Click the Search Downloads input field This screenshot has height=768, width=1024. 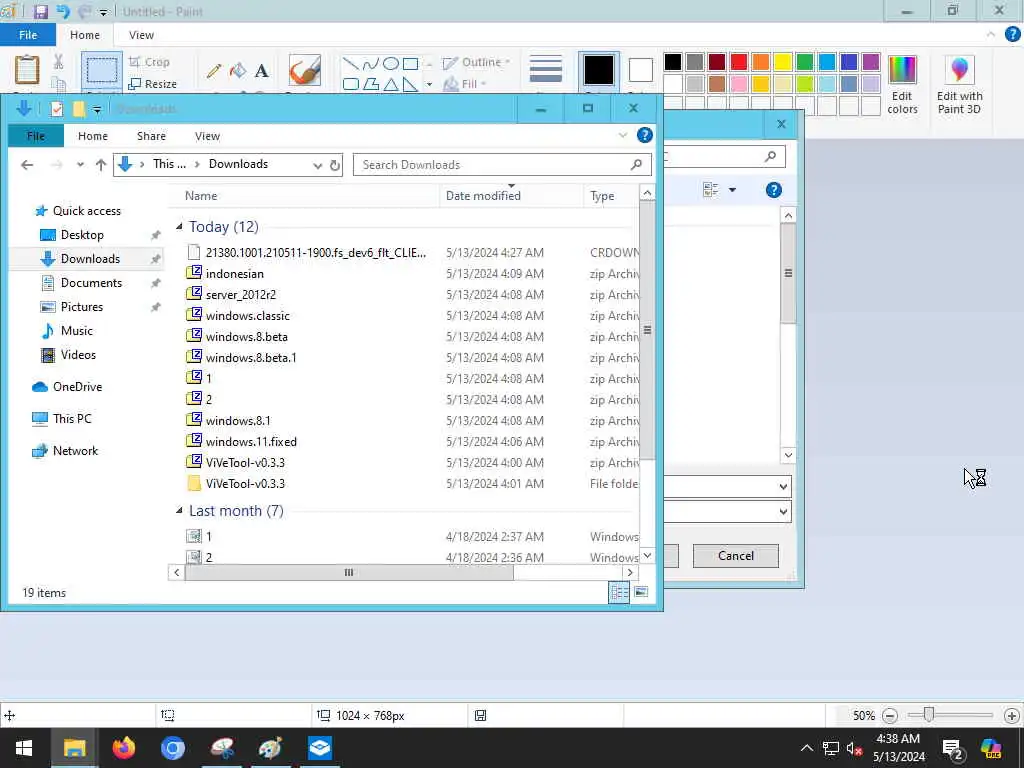(502, 165)
